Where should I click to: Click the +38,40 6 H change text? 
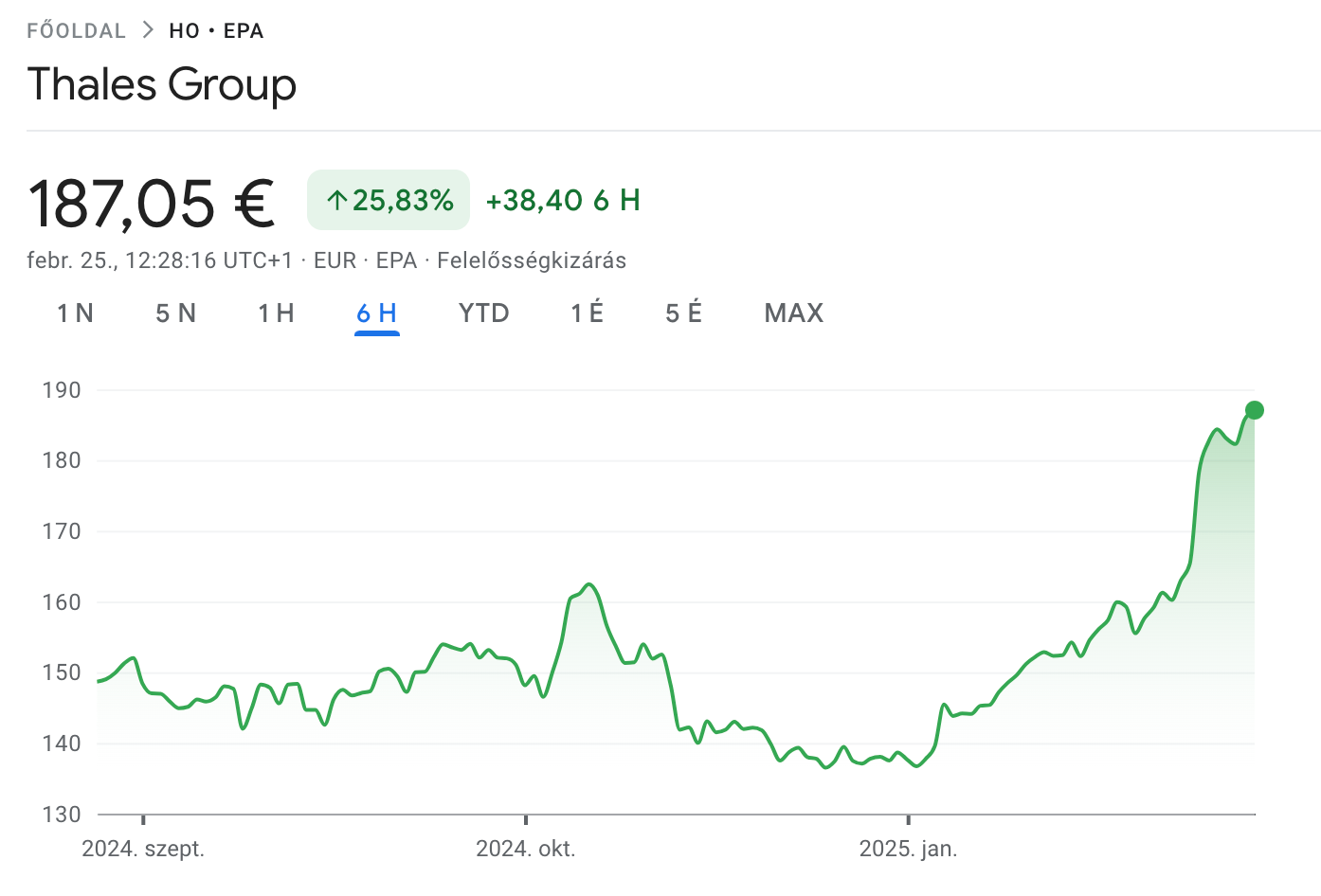563,200
